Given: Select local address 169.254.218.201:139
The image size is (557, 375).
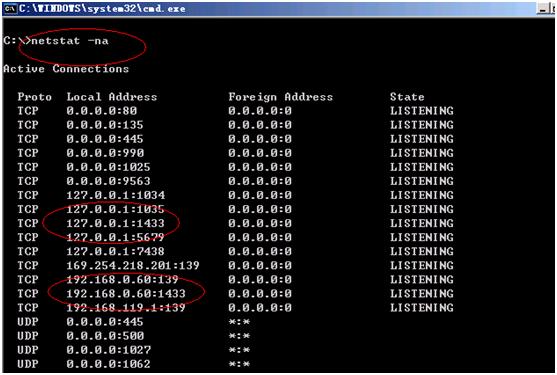Looking at the screenshot, I should [133, 266].
